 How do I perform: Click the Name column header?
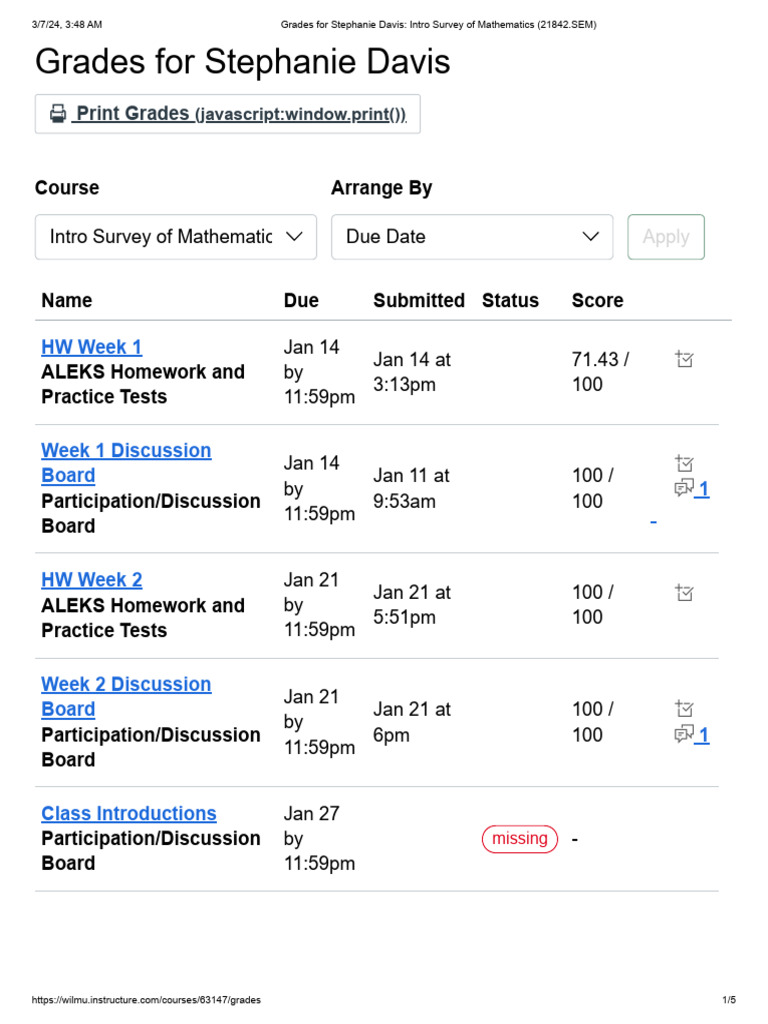point(67,300)
